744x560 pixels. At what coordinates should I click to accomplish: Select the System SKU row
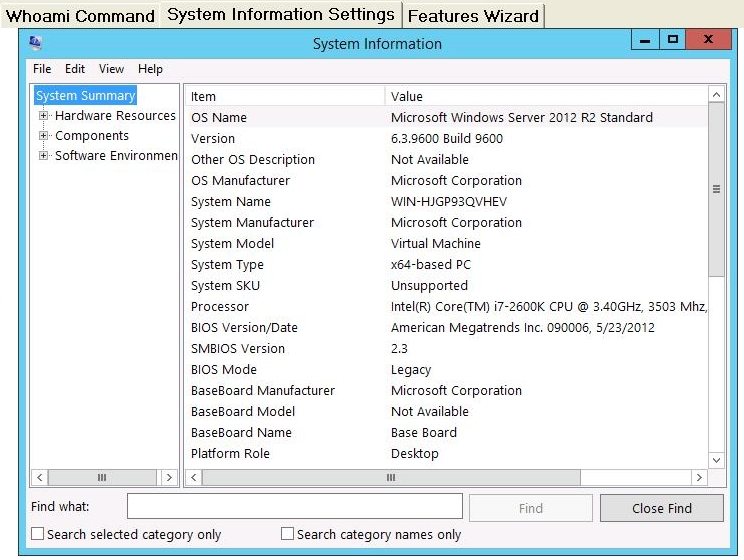[446, 285]
